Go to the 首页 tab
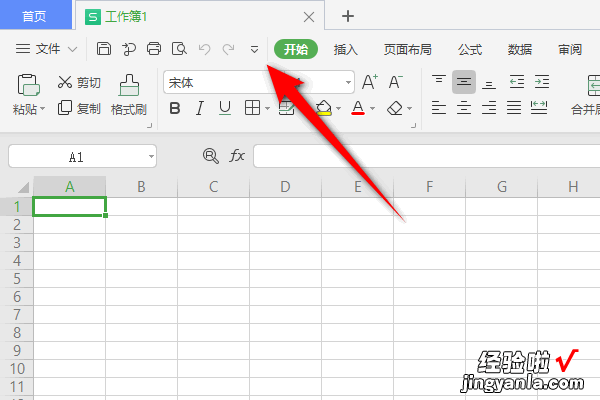 tap(35, 15)
